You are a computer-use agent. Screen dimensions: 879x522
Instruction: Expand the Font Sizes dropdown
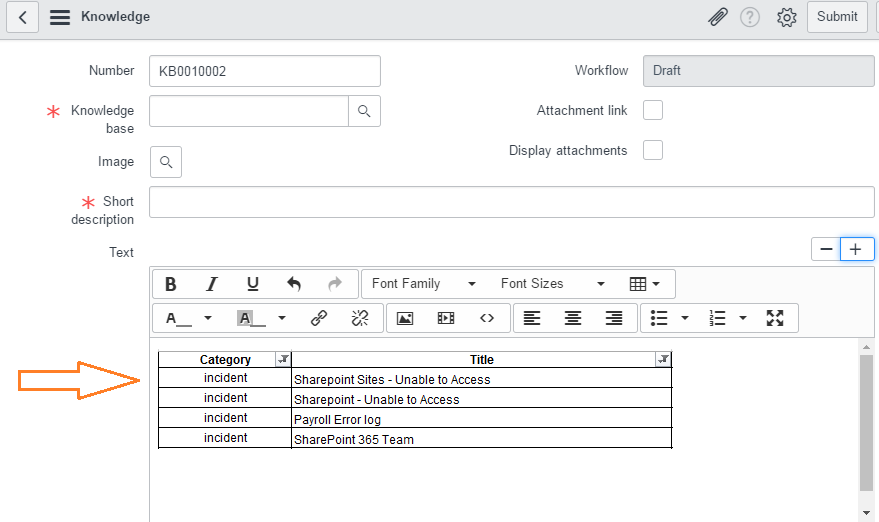point(553,284)
